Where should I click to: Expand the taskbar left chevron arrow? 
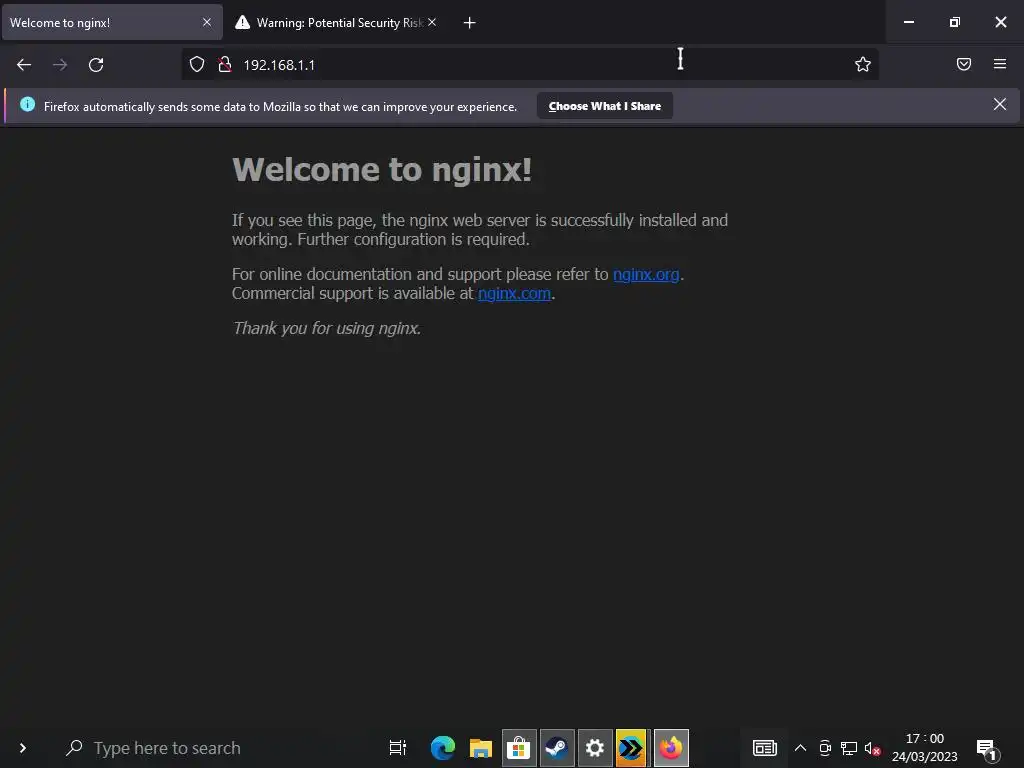coord(23,748)
